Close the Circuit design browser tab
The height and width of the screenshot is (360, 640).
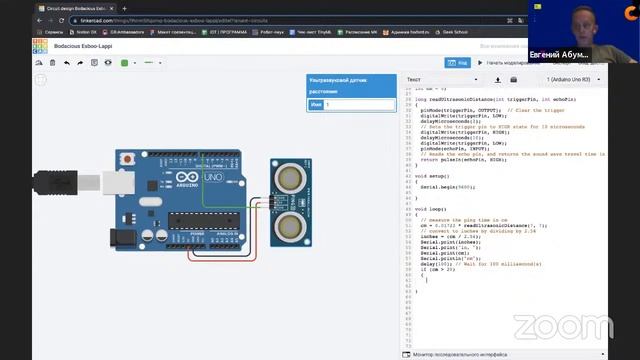[x=111, y=8]
